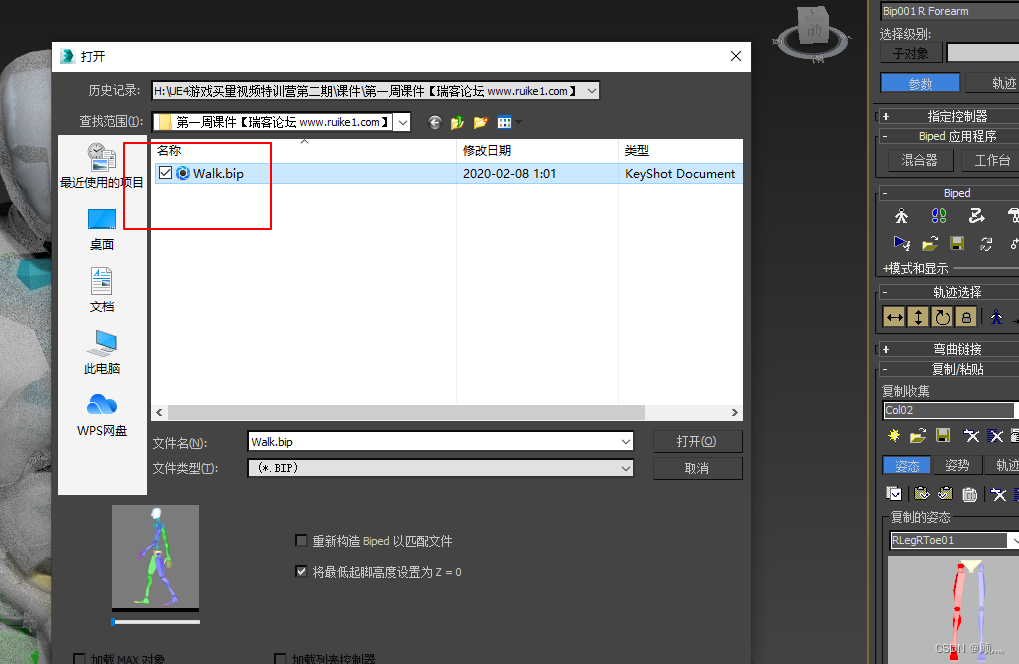Load collections folder icon under Col02
1019x664 pixels.
[x=918, y=435]
